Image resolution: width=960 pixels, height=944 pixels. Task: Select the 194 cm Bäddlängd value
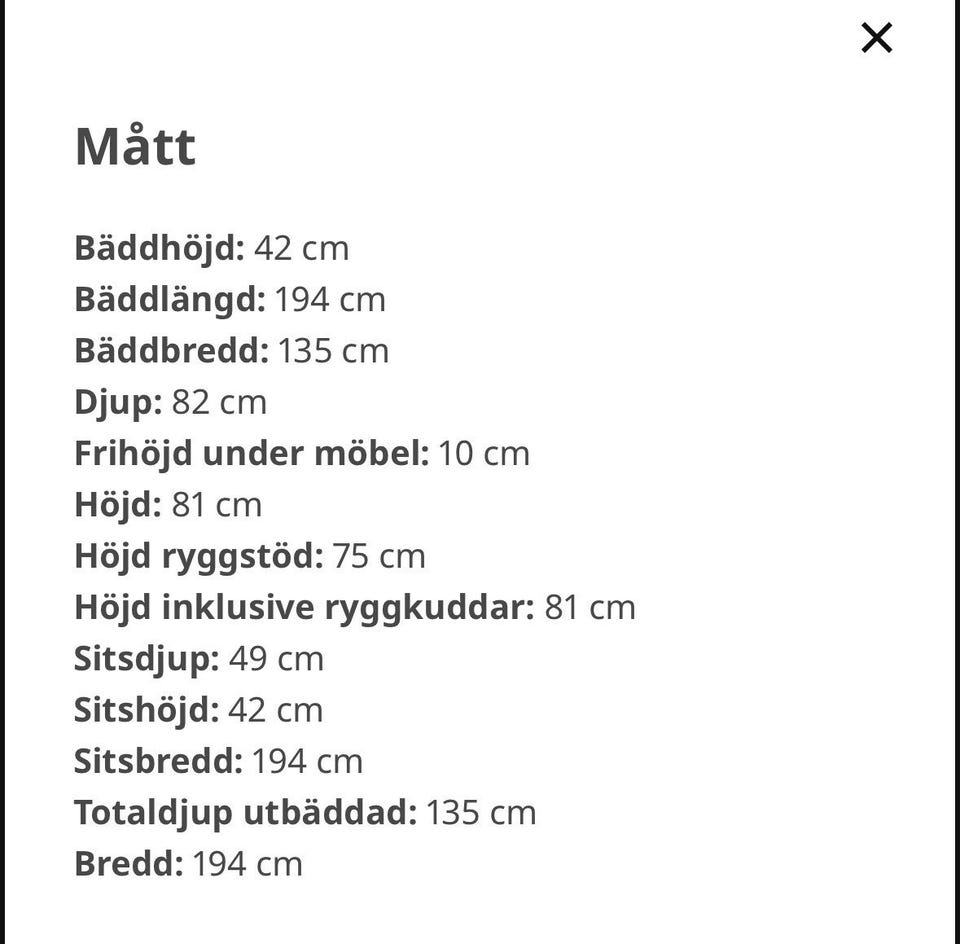330,299
